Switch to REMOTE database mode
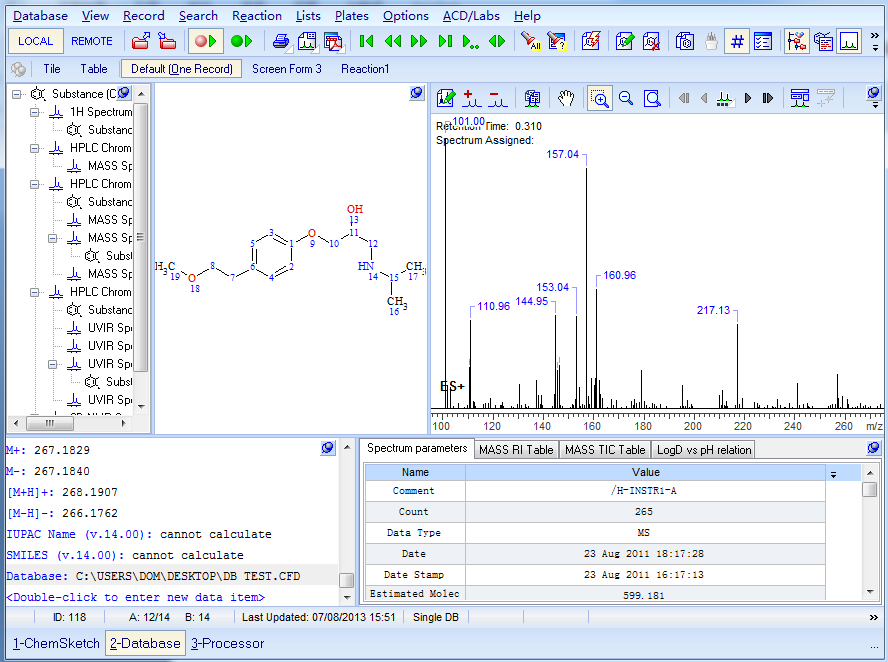 coord(92,41)
